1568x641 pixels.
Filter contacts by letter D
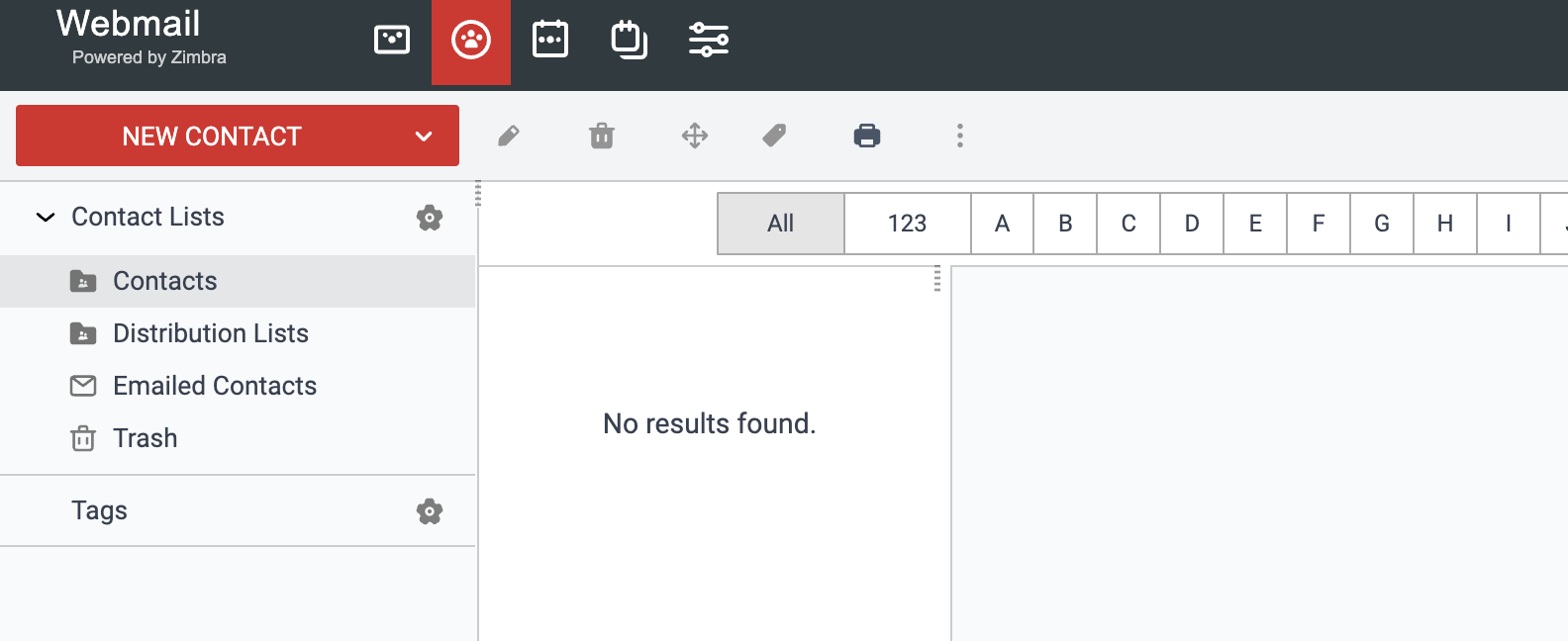coord(1193,224)
